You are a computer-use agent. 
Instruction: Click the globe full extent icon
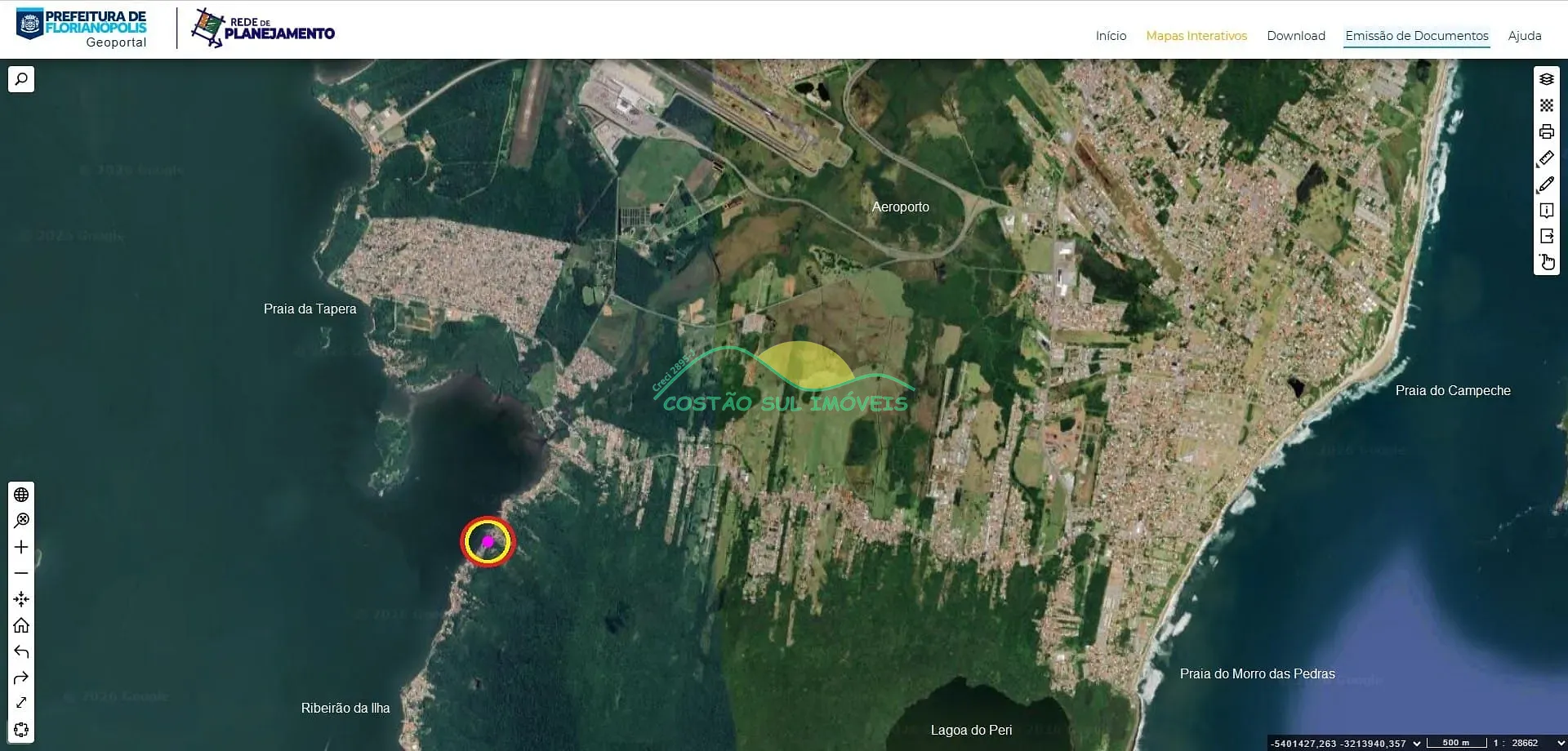tap(21, 495)
